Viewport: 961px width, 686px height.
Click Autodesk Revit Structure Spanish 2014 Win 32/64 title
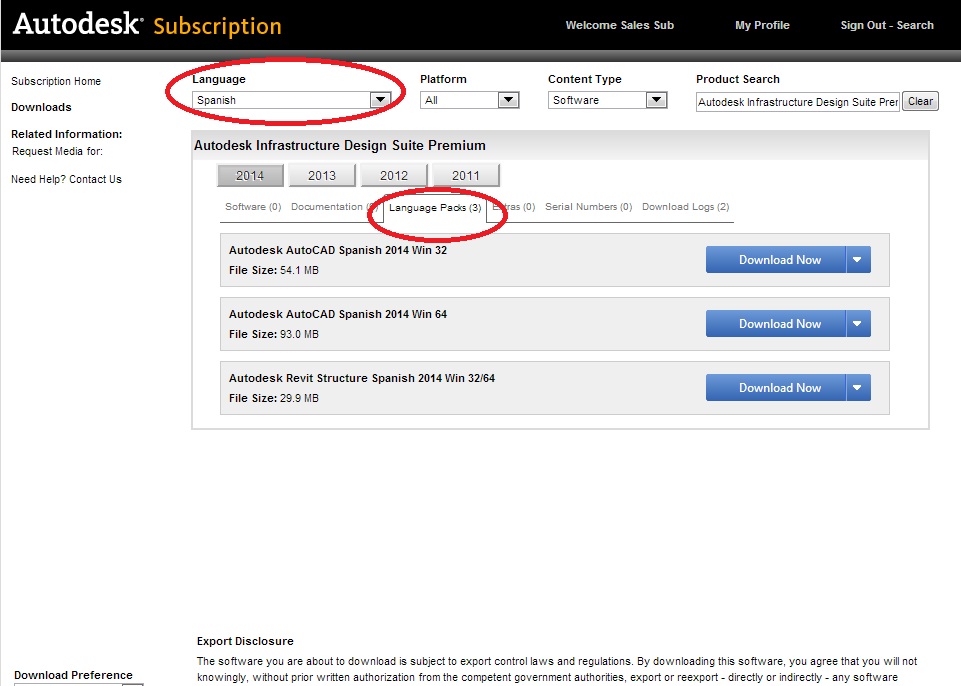[362, 378]
